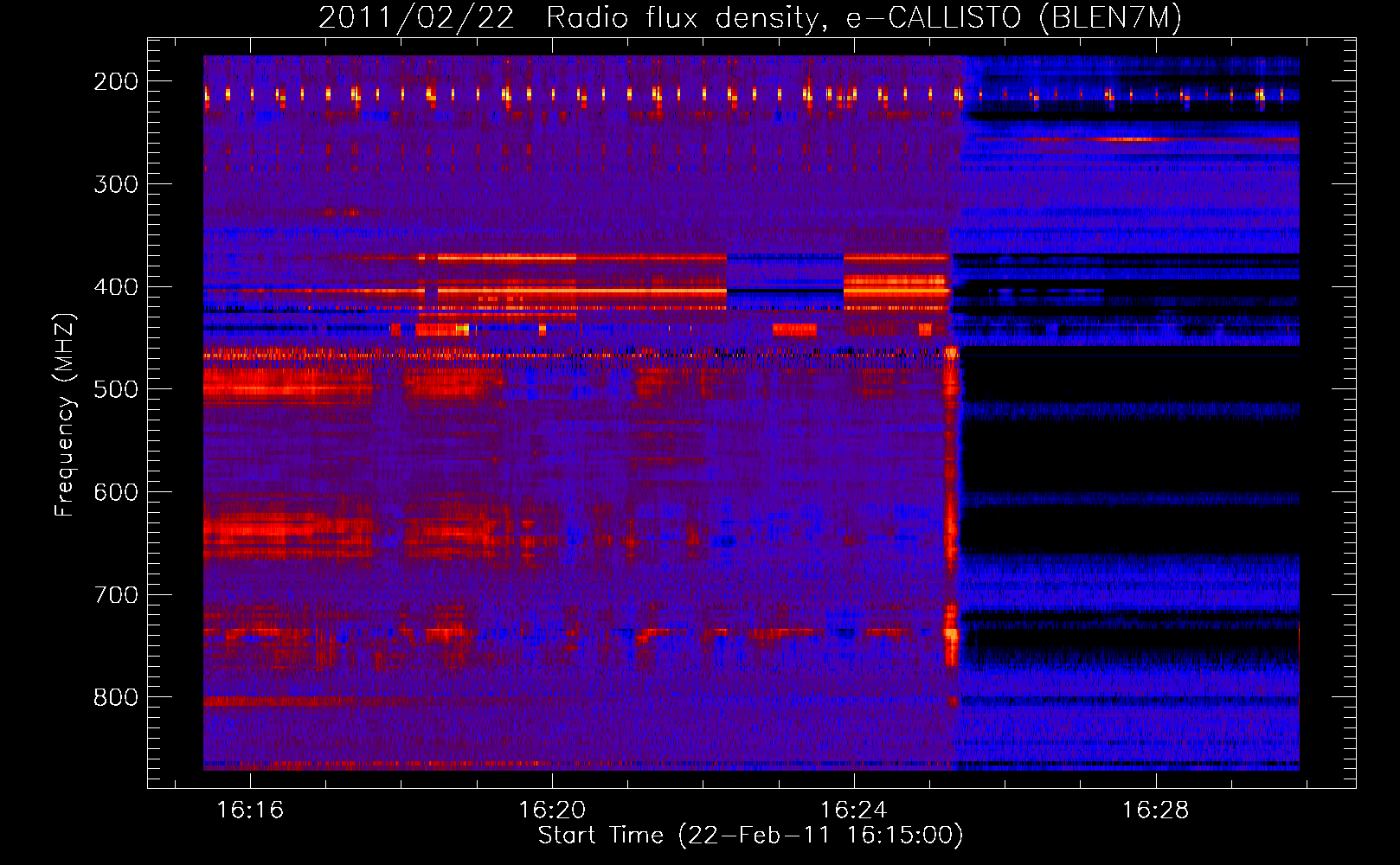Click the 16:20 time tick label
This screenshot has width=1400, height=865.
click(x=552, y=811)
